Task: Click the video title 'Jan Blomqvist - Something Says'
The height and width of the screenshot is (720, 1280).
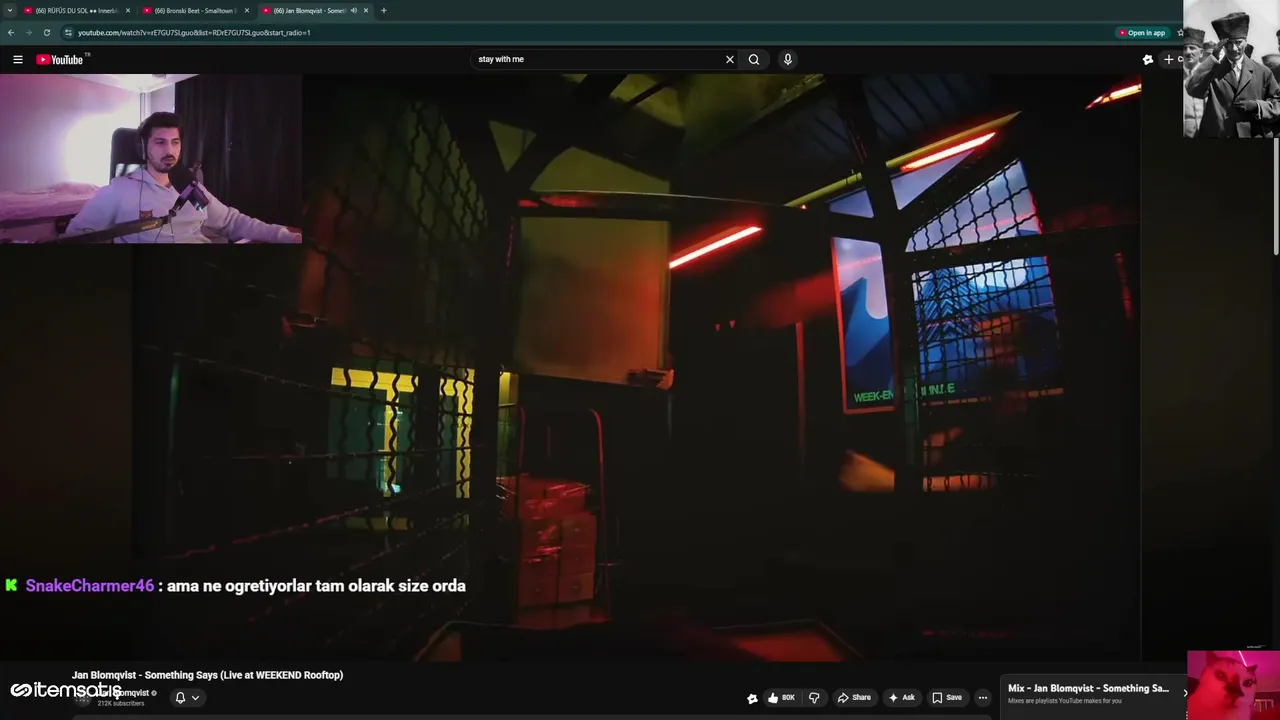Action: click(x=207, y=675)
